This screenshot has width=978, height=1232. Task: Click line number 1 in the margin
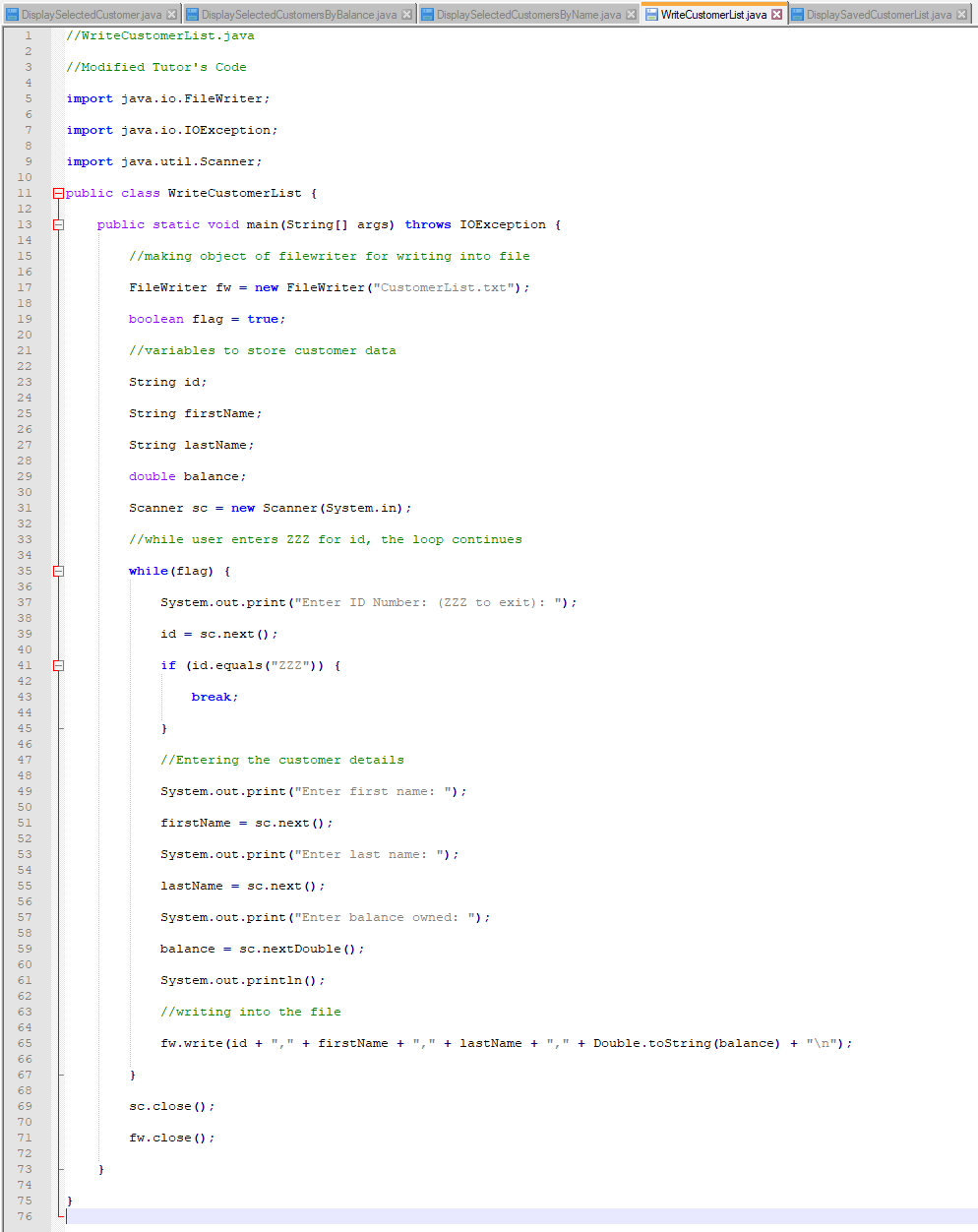coord(28,35)
